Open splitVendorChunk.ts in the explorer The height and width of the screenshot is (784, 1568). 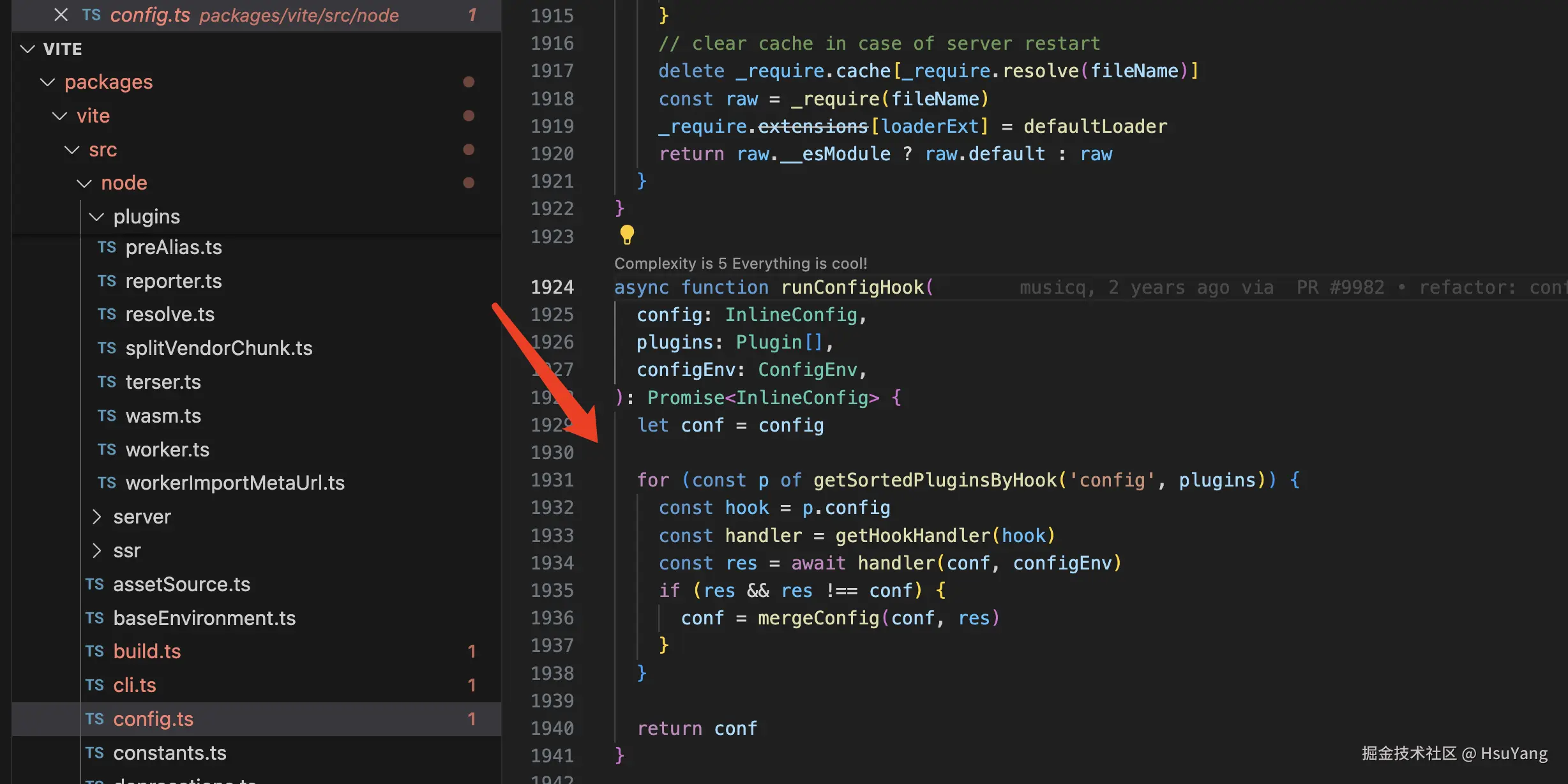click(x=218, y=349)
